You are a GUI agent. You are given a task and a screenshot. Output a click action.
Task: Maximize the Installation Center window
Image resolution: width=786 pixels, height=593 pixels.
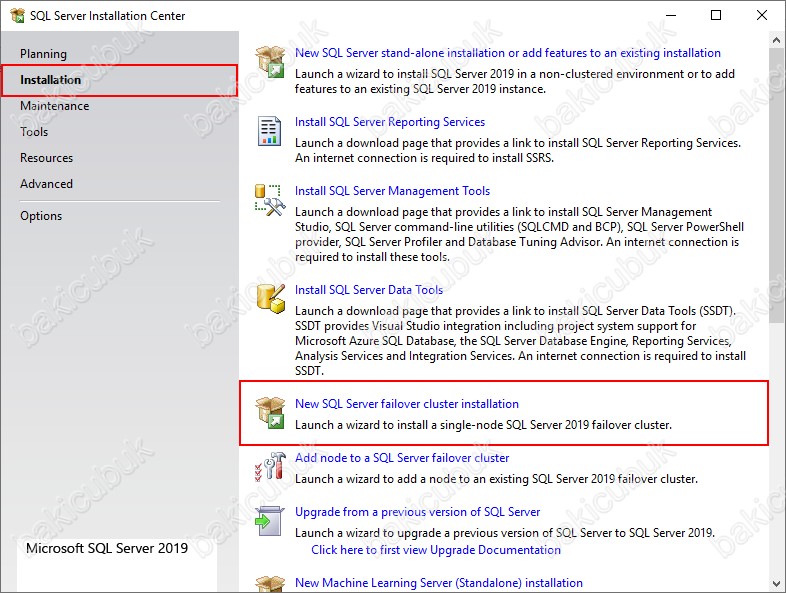pyautogui.click(x=716, y=15)
